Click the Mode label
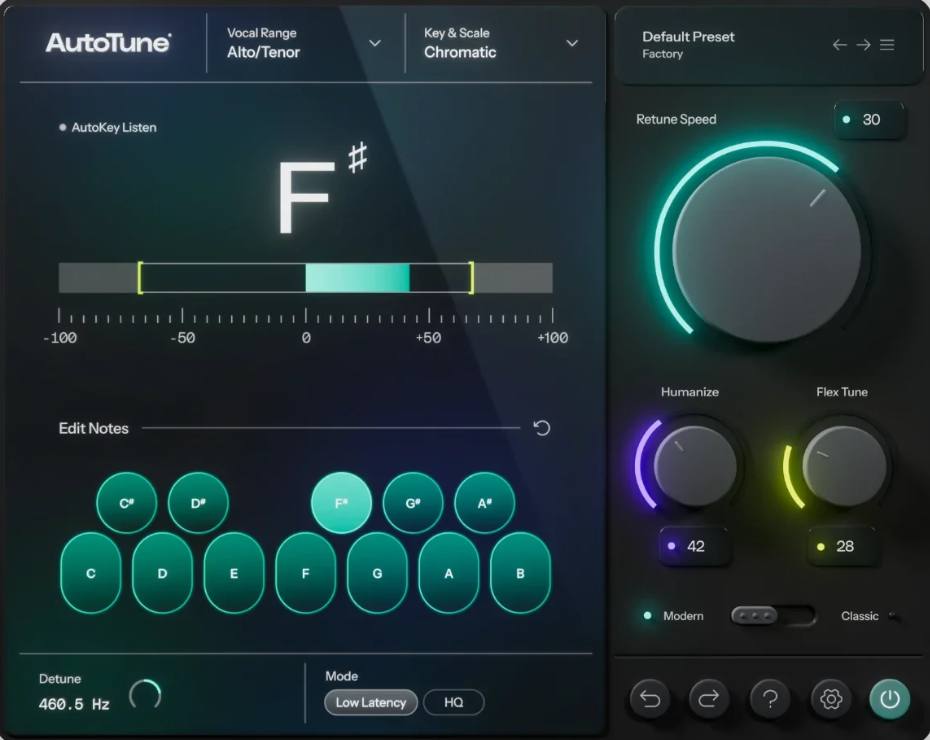 coord(342,676)
